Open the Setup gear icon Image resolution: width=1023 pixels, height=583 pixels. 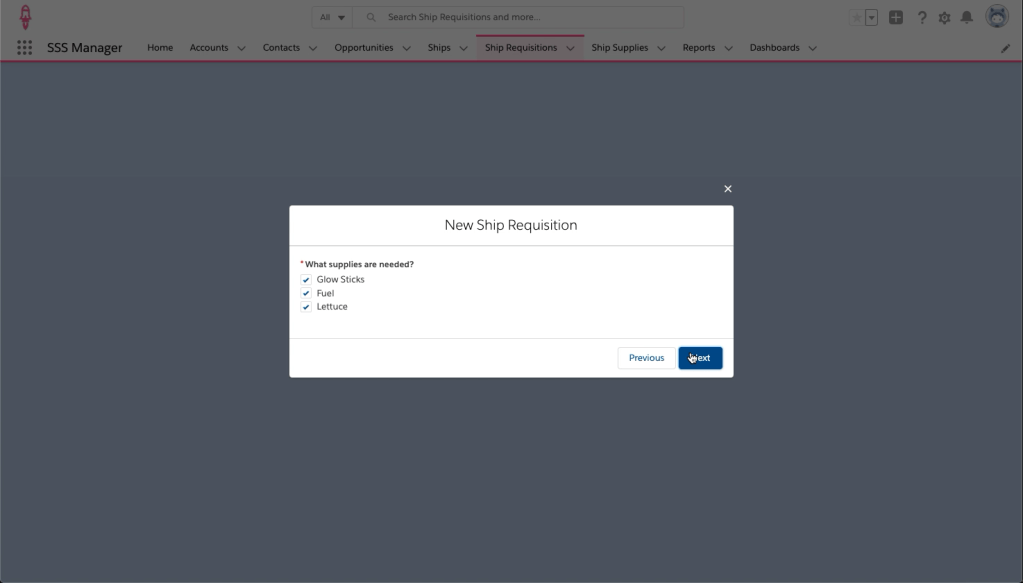944,17
